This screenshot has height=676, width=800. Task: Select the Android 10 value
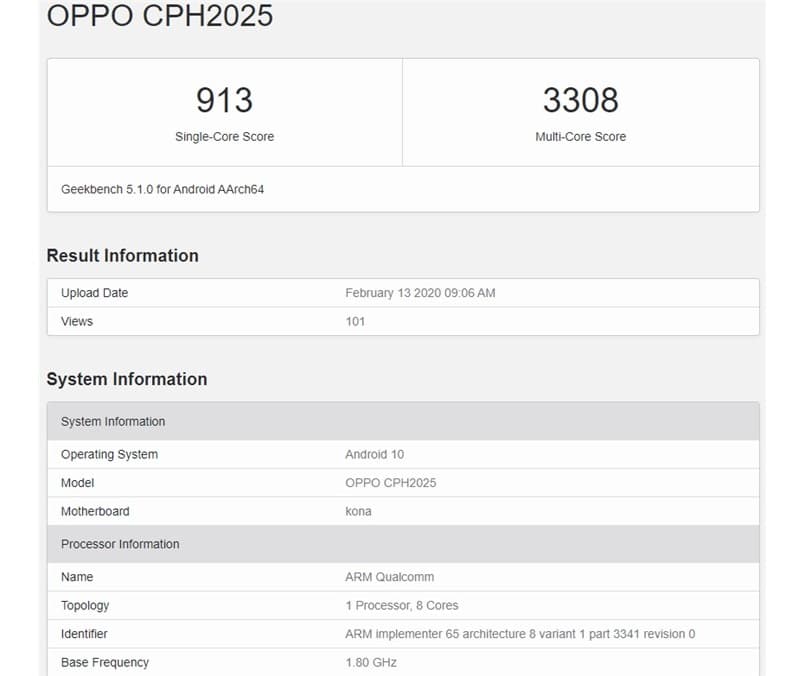click(374, 454)
